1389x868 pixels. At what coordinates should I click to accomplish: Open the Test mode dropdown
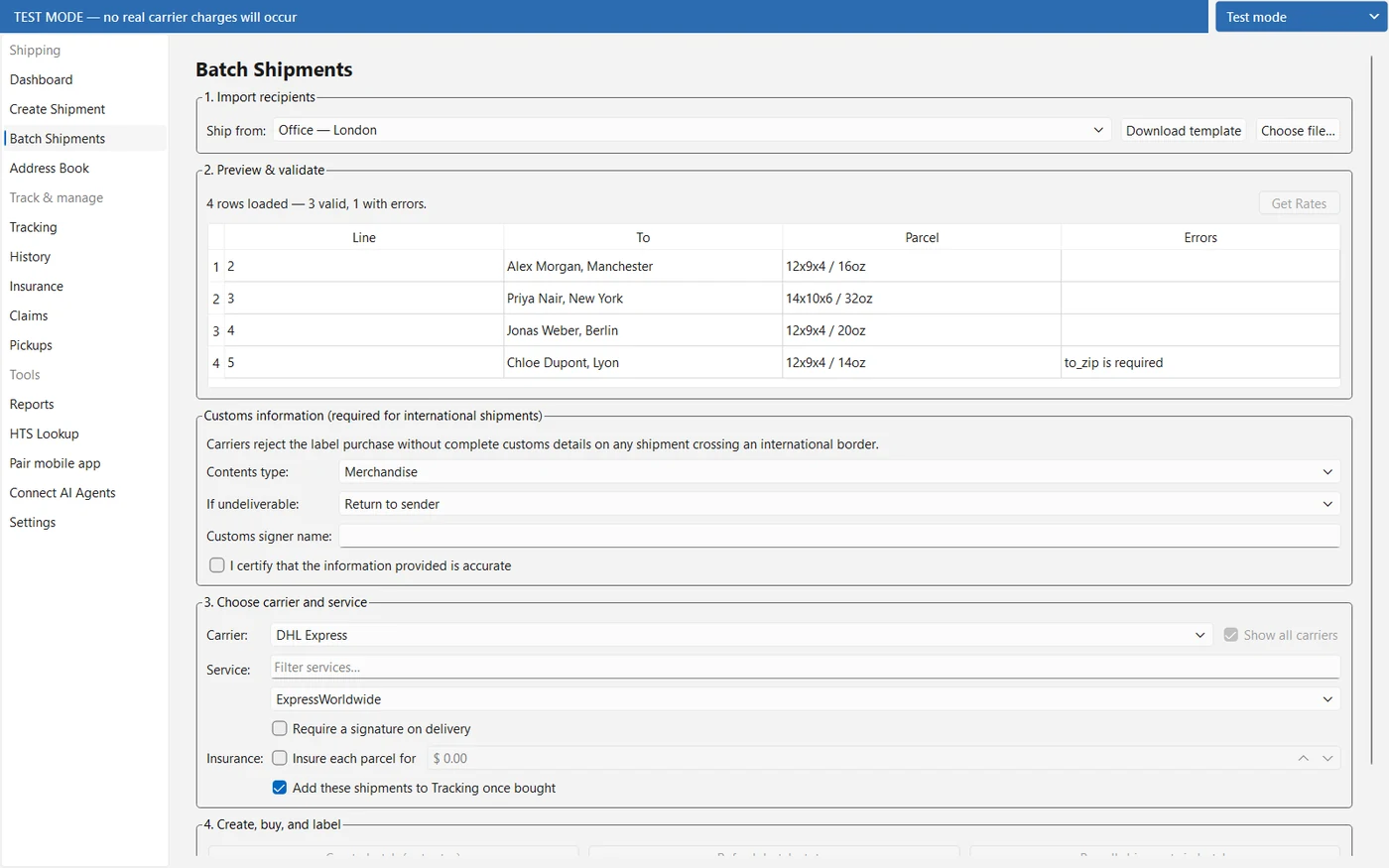tap(1301, 17)
